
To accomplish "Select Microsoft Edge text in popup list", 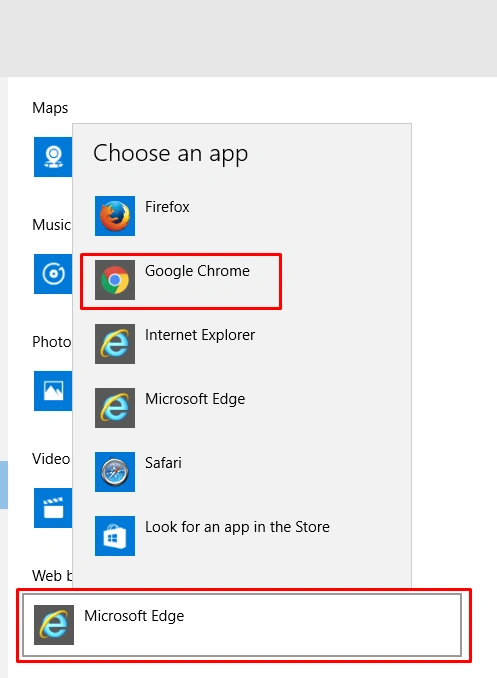I will pyautogui.click(x=195, y=399).
